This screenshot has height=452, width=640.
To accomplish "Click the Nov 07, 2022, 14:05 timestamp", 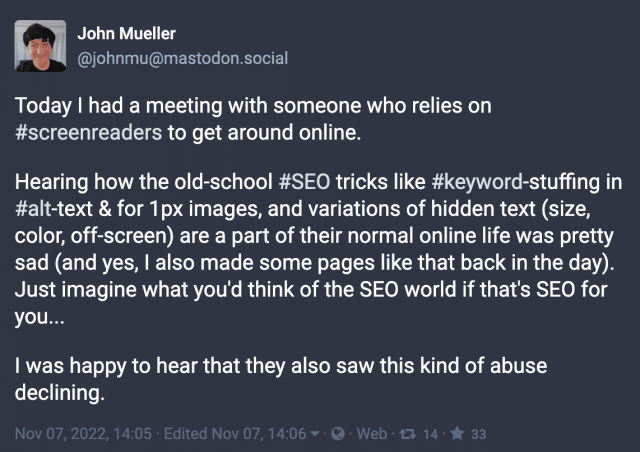I will (84, 434).
